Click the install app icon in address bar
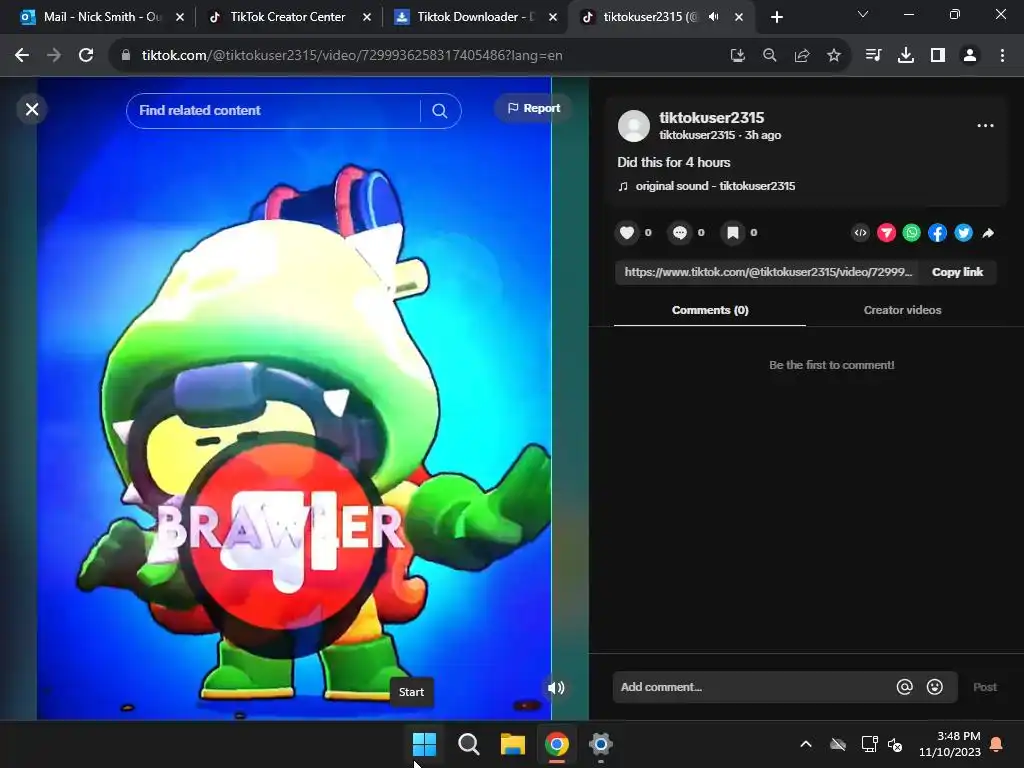 click(737, 56)
